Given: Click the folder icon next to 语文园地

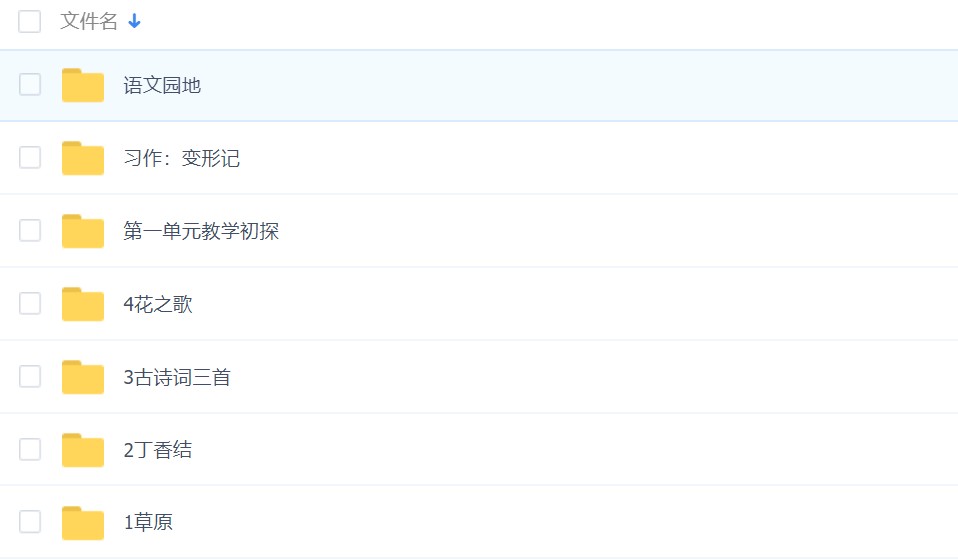Looking at the screenshot, I should pos(83,86).
